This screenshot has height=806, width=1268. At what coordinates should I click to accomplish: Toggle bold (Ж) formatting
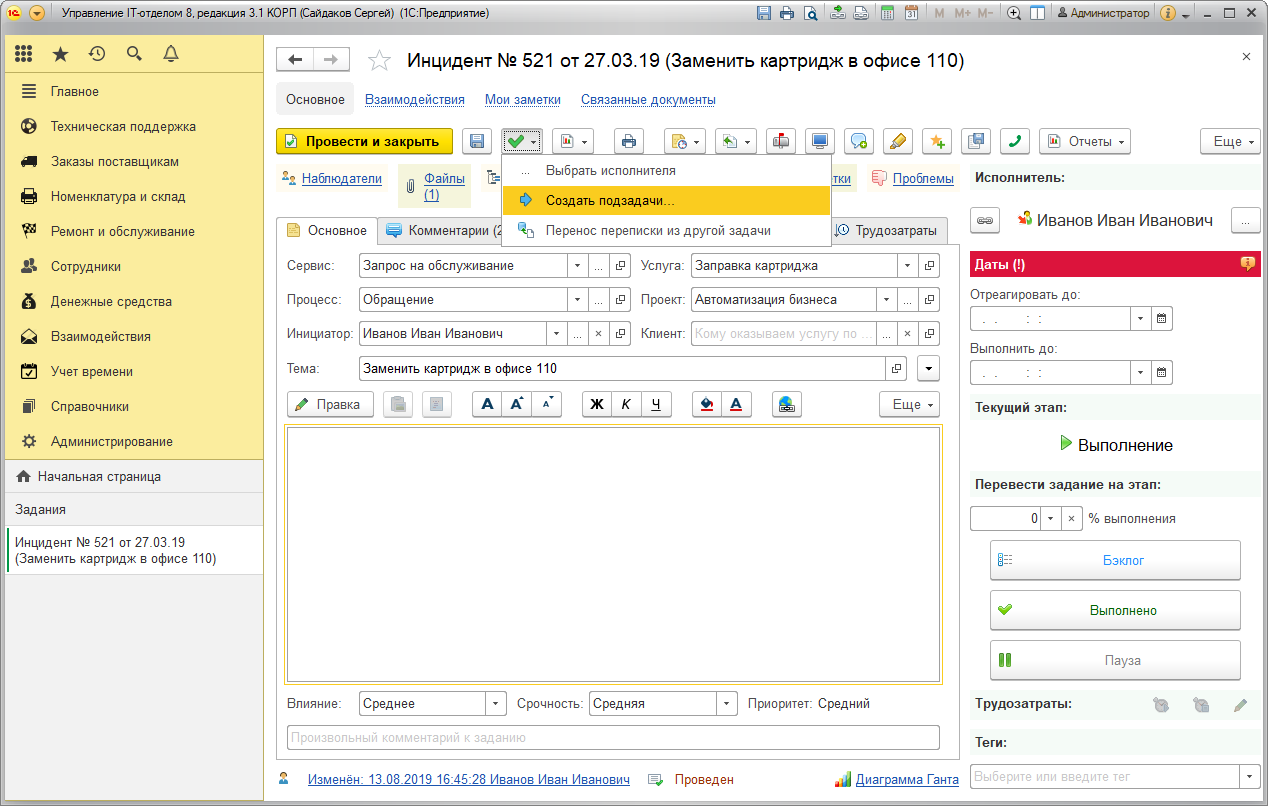597,404
